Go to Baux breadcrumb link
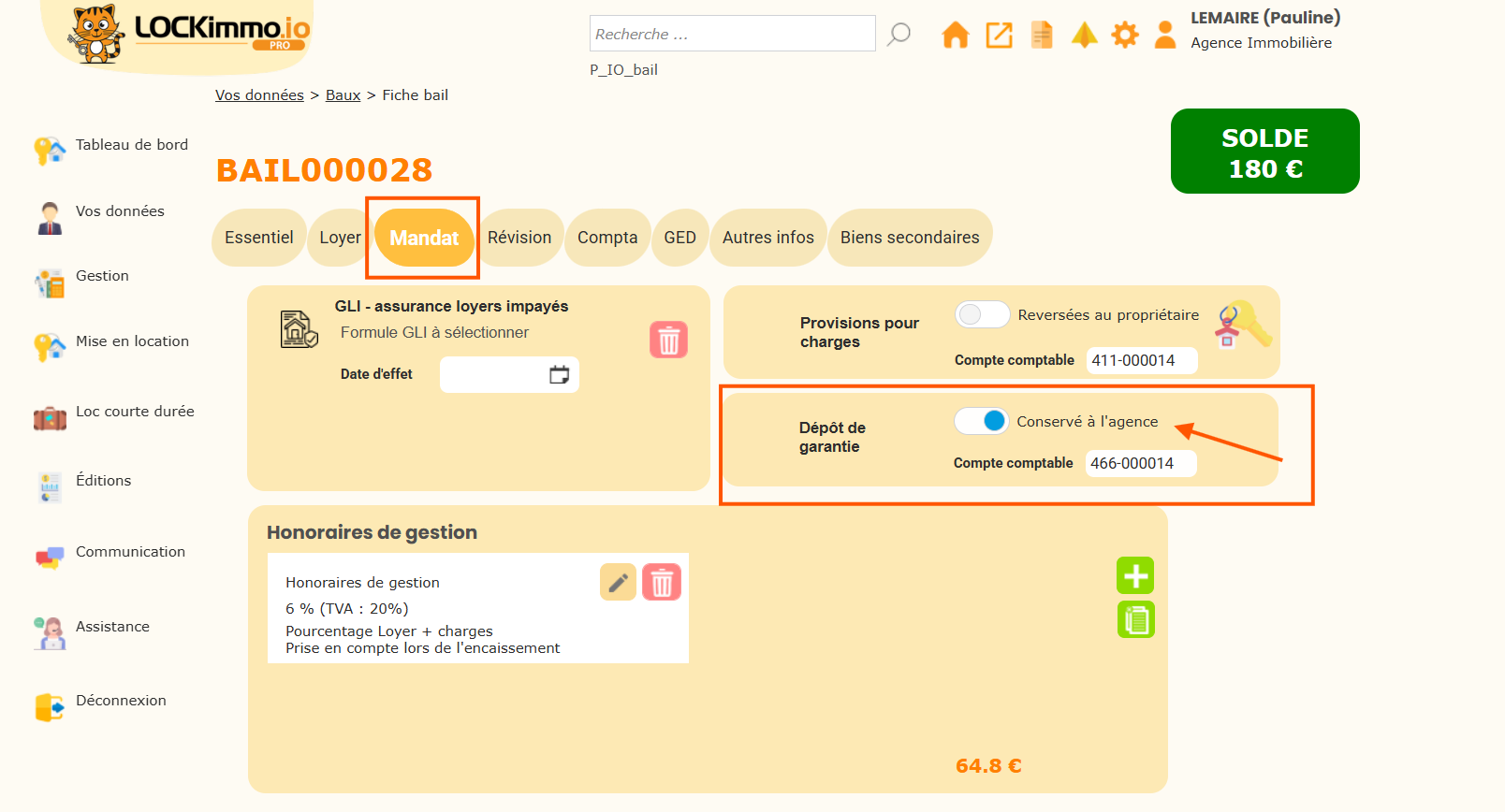1505x812 pixels. [x=343, y=95]
